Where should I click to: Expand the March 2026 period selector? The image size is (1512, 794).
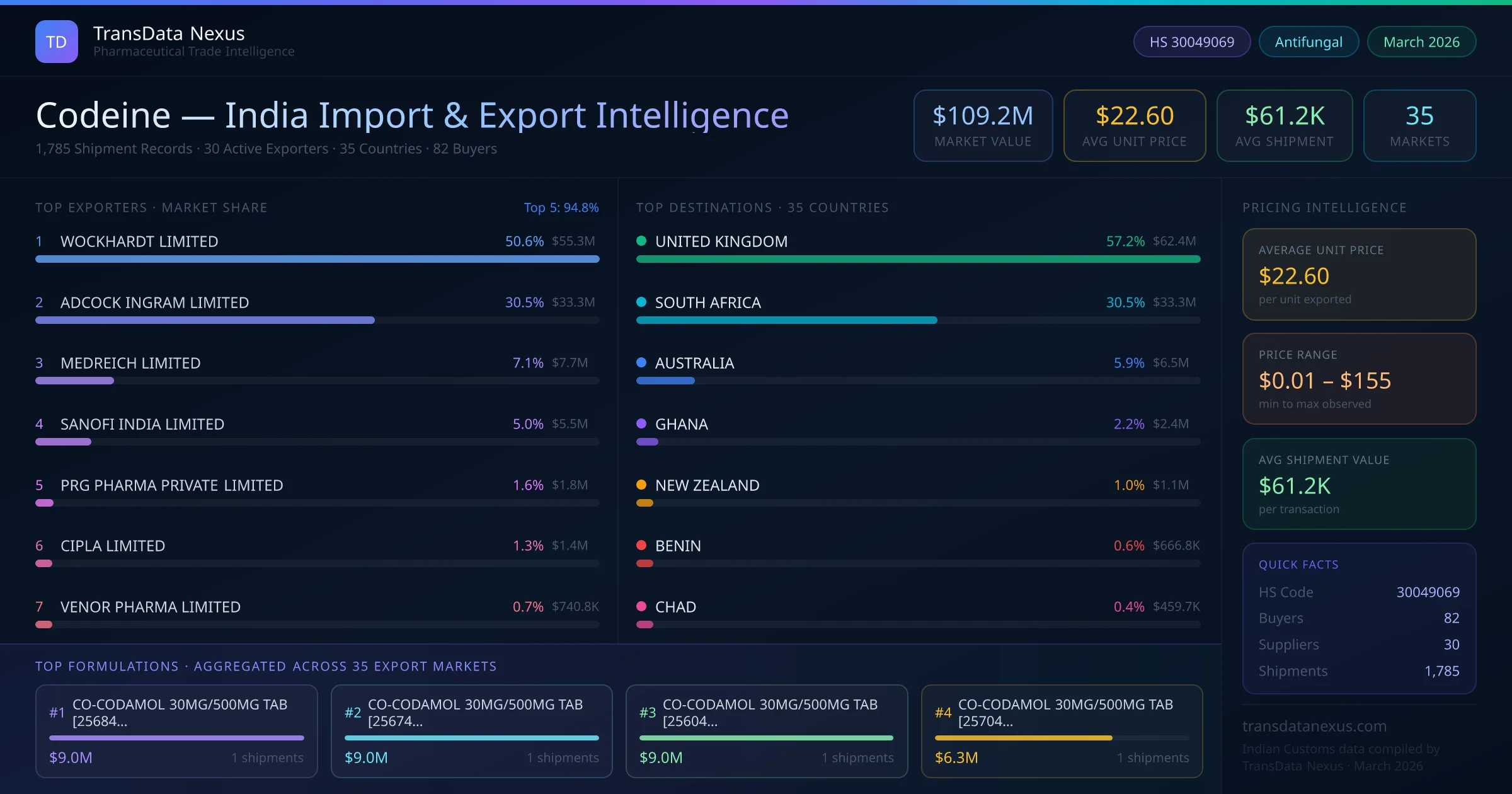coord(1421,41)
